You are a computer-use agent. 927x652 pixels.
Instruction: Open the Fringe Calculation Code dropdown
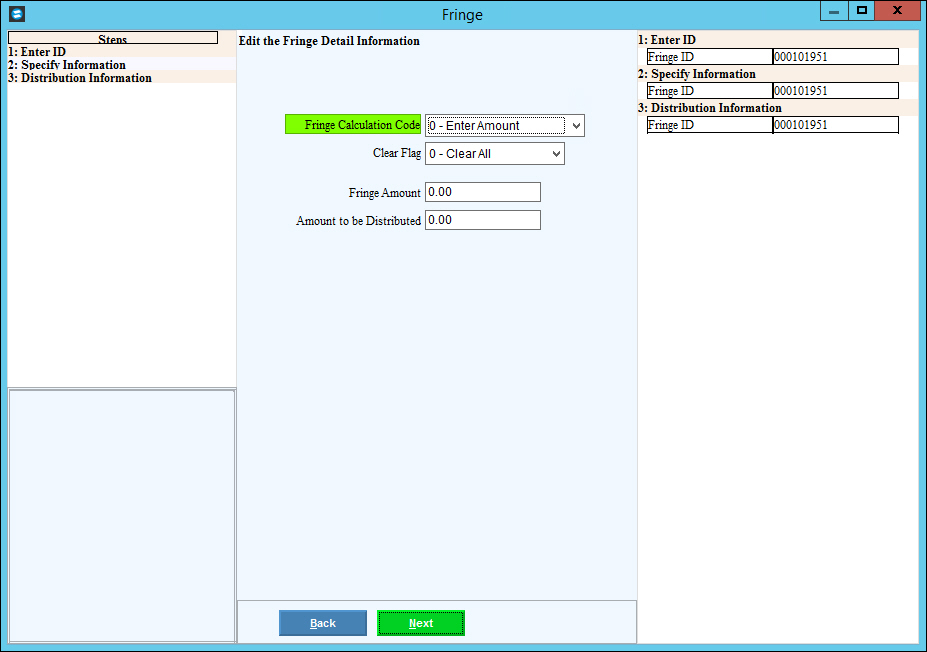click(x=504, y=125)
